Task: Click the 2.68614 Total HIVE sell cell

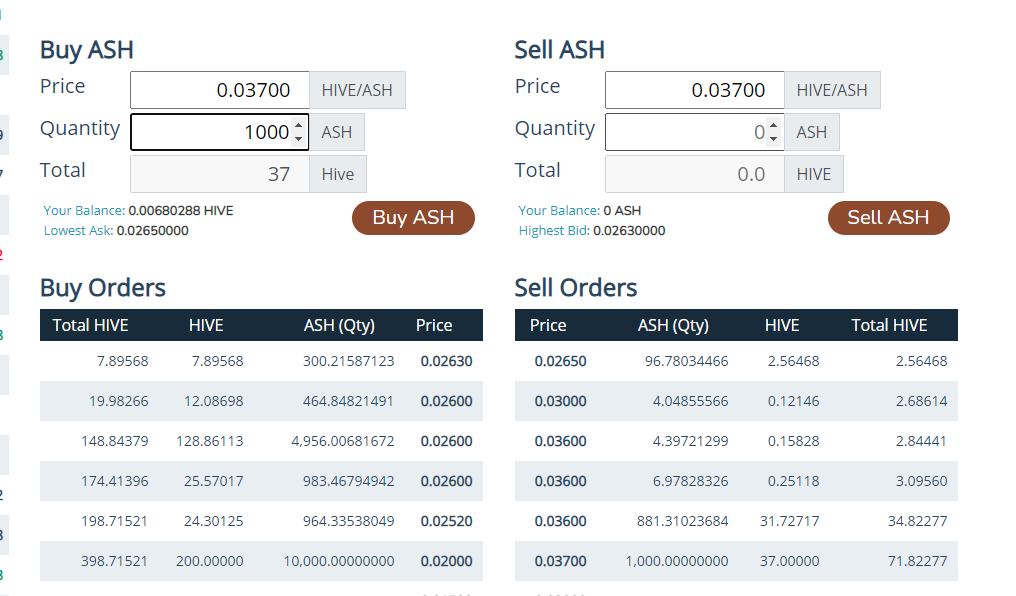Action: pyautogui.click(x=921, y=401)
